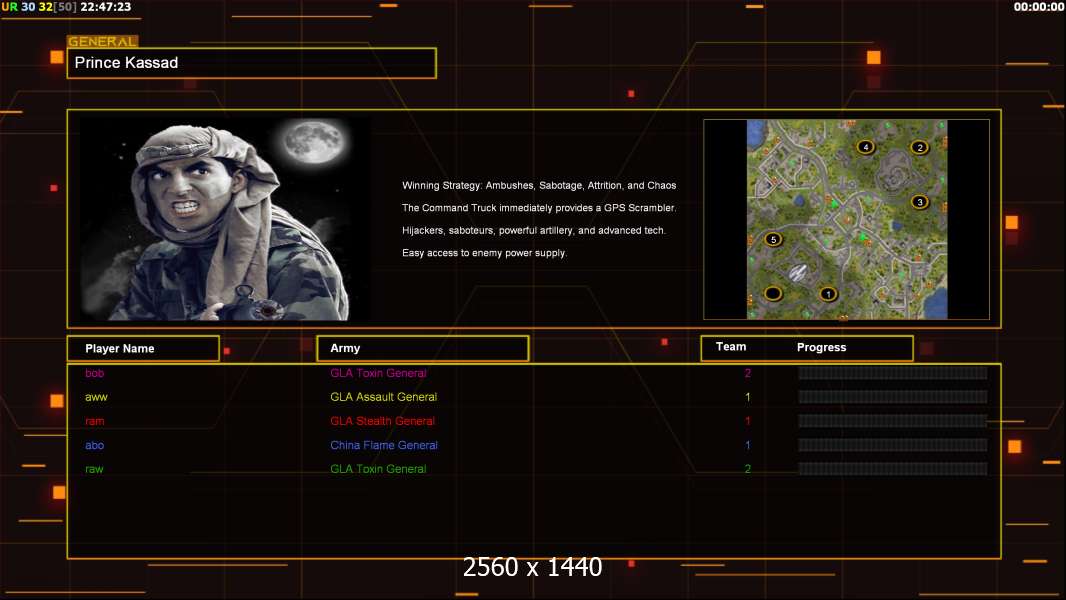
Task: Click the Progress column header
Action: (821, 347)
